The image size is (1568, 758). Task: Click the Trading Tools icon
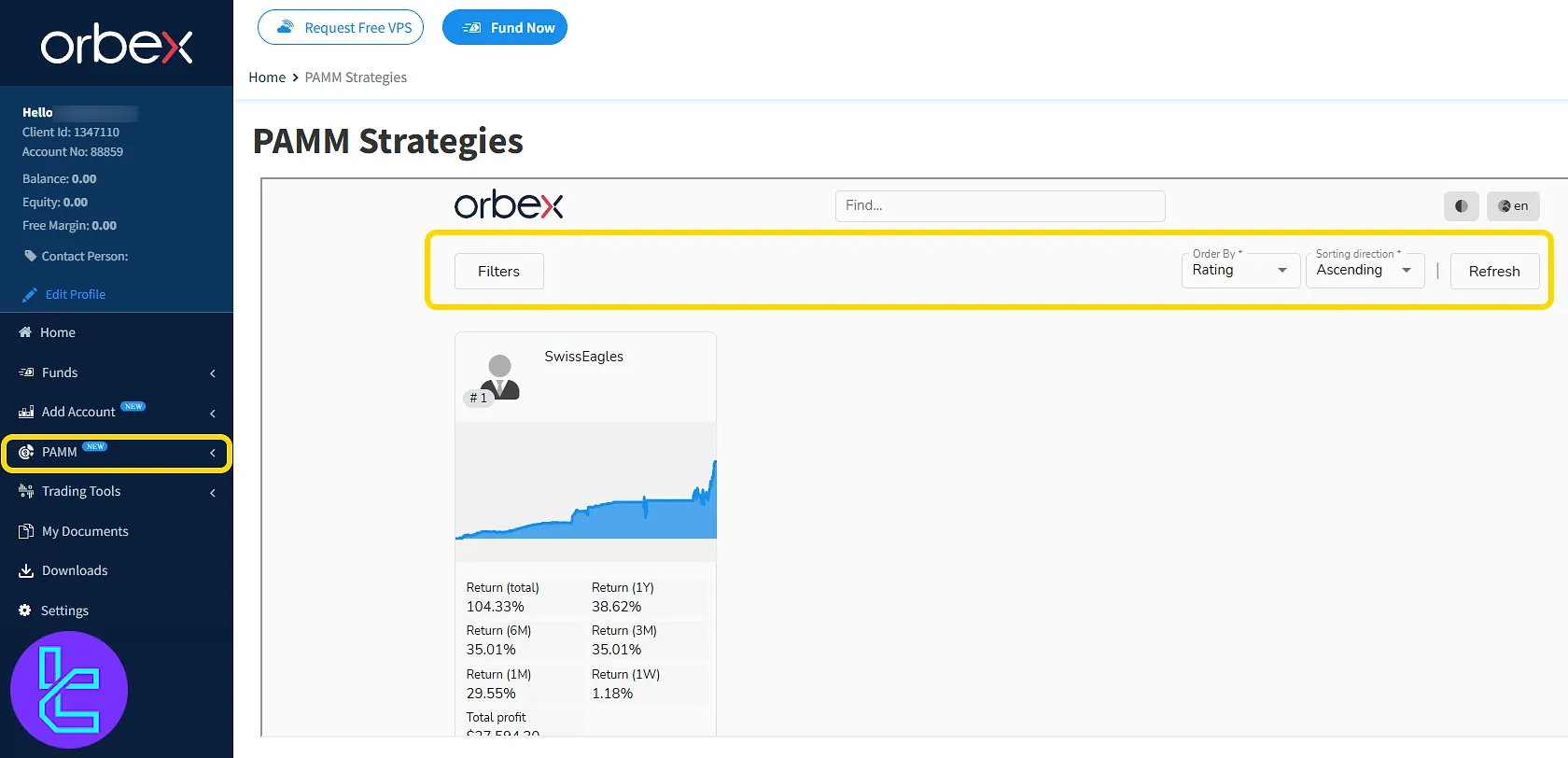click(x=26, y=491)
